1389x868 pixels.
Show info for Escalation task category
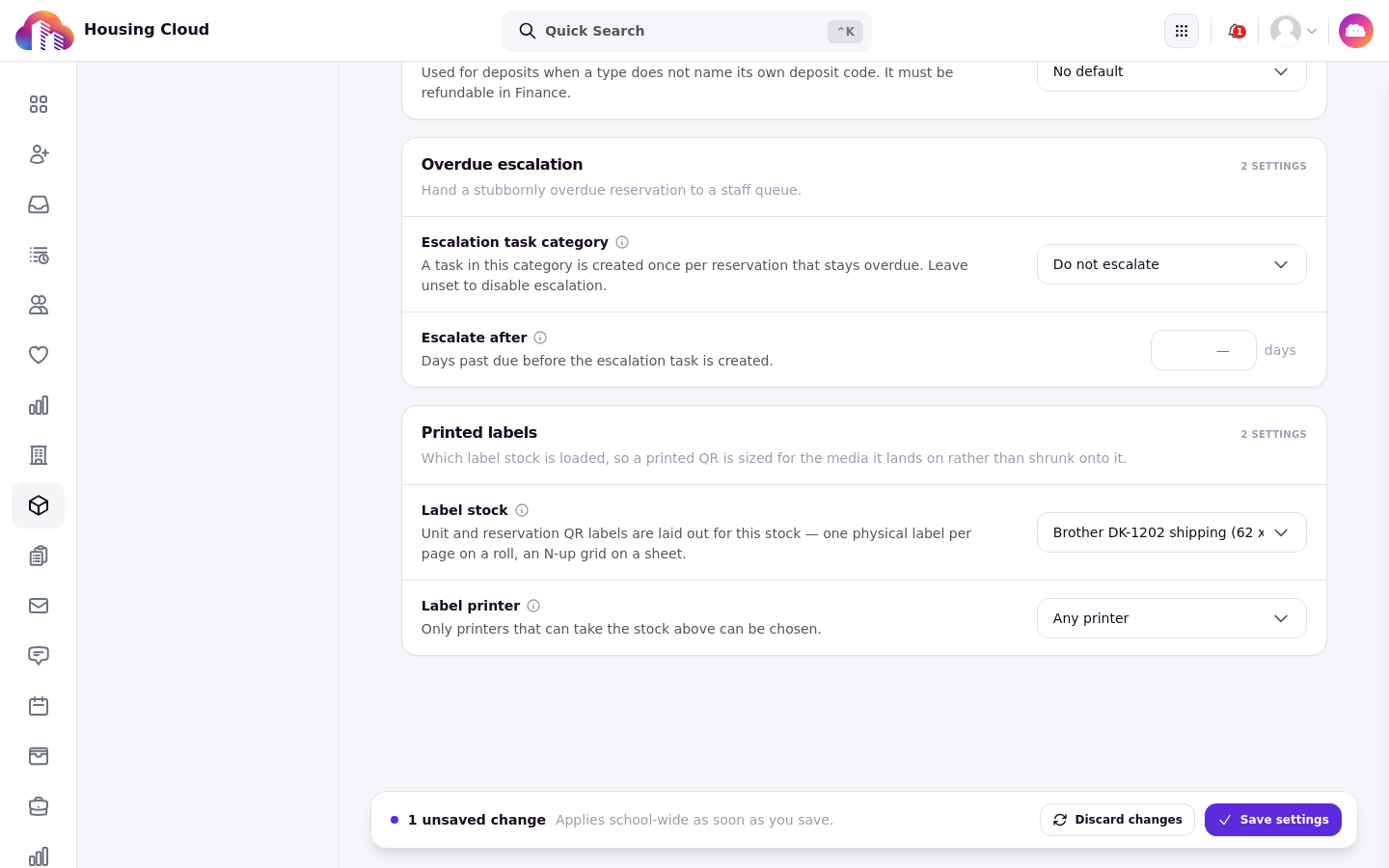pos(622,242)
